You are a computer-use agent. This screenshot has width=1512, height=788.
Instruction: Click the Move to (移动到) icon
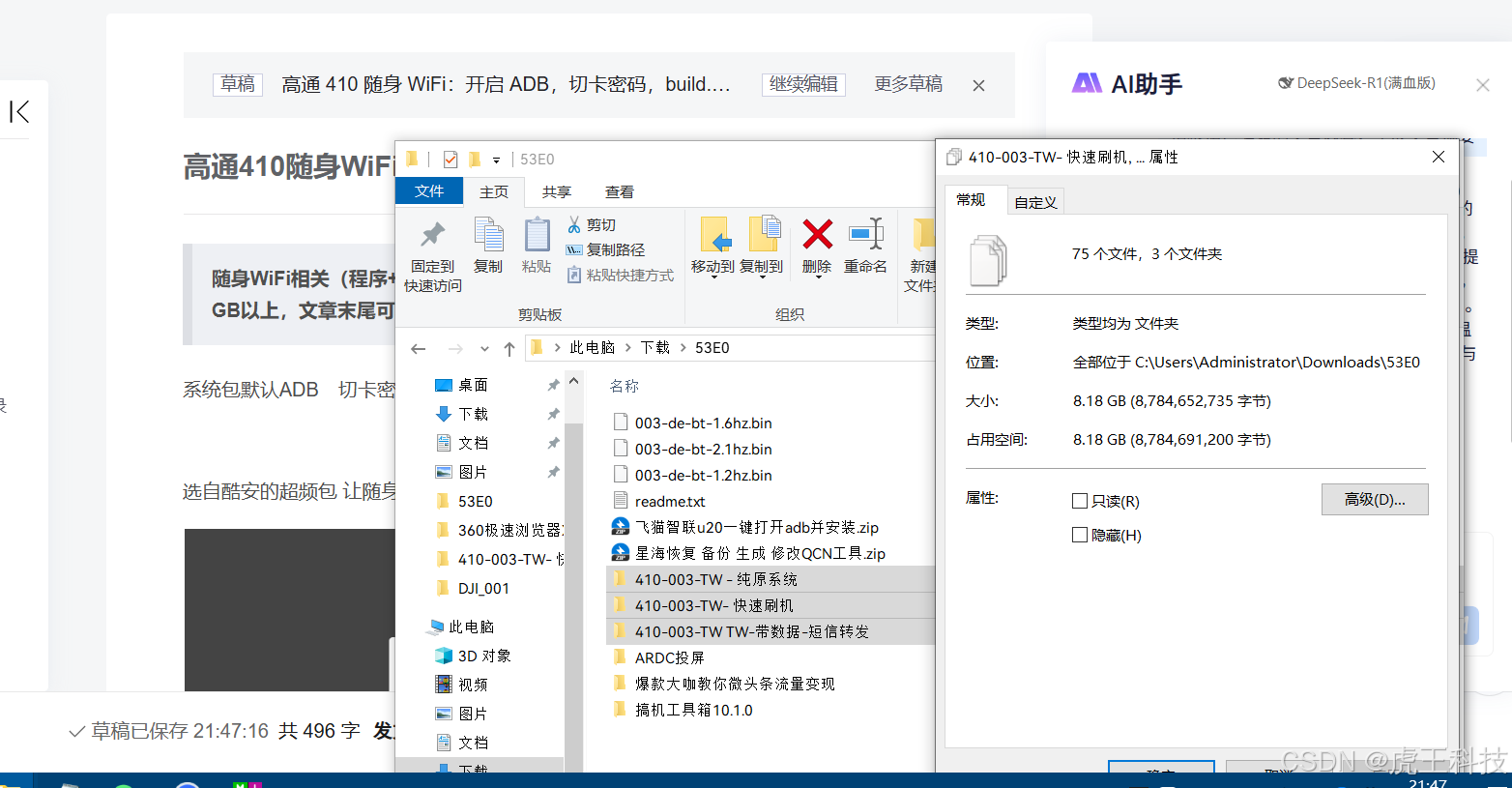tap(714, 235)
